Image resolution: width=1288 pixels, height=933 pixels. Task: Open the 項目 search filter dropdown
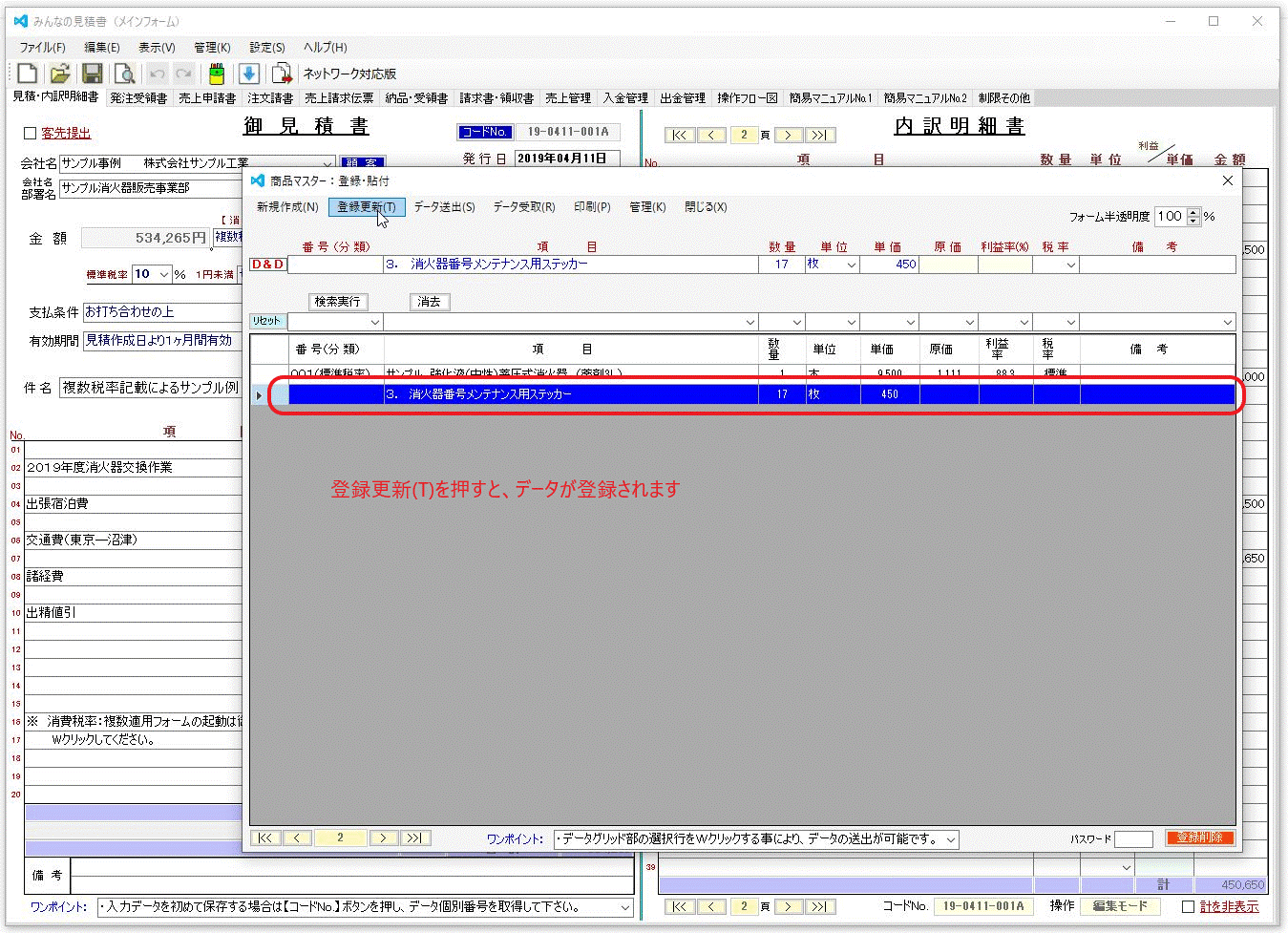coord(750,322)
